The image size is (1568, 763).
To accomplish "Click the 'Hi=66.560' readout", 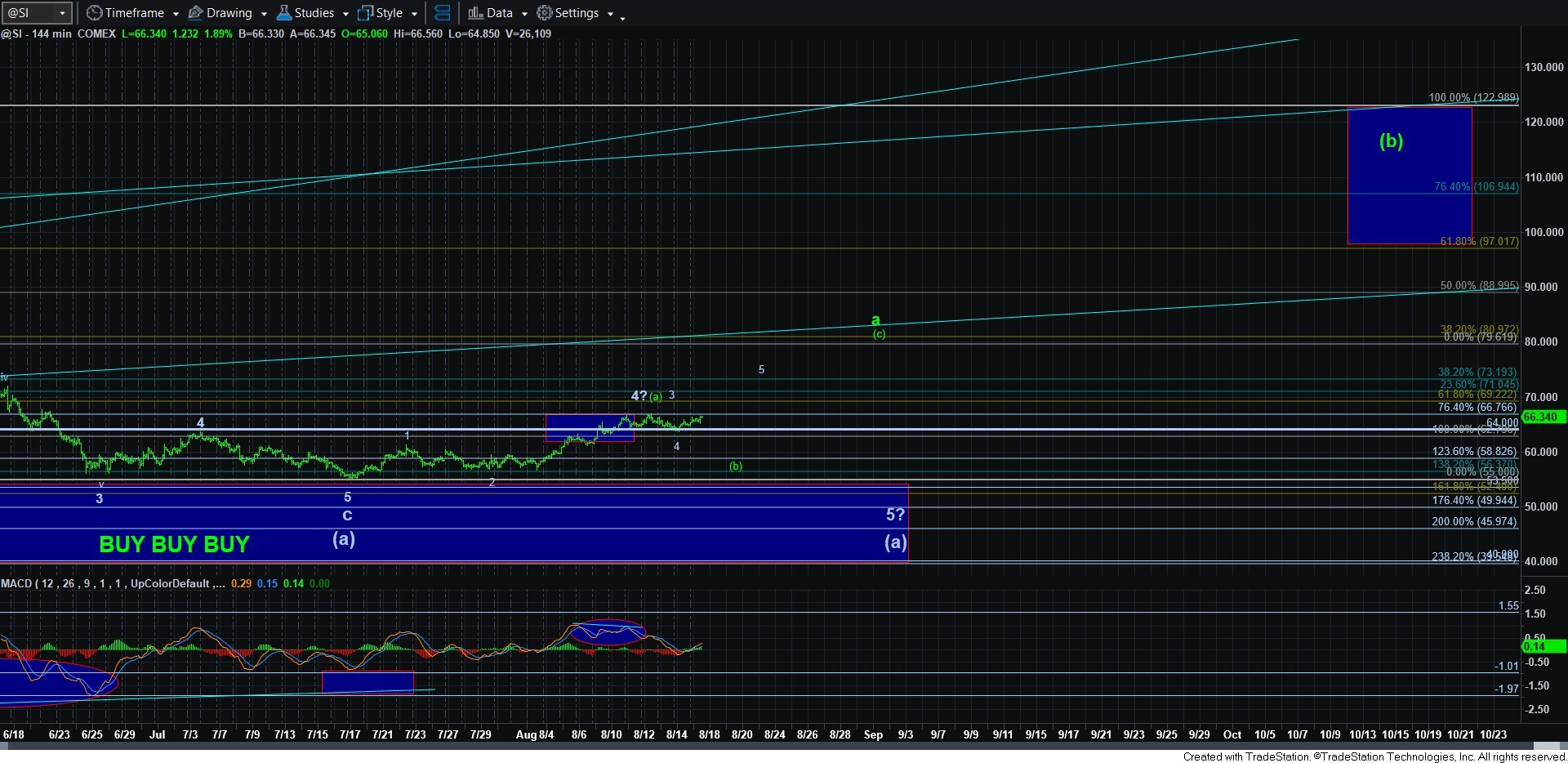I will pos(417,33).
